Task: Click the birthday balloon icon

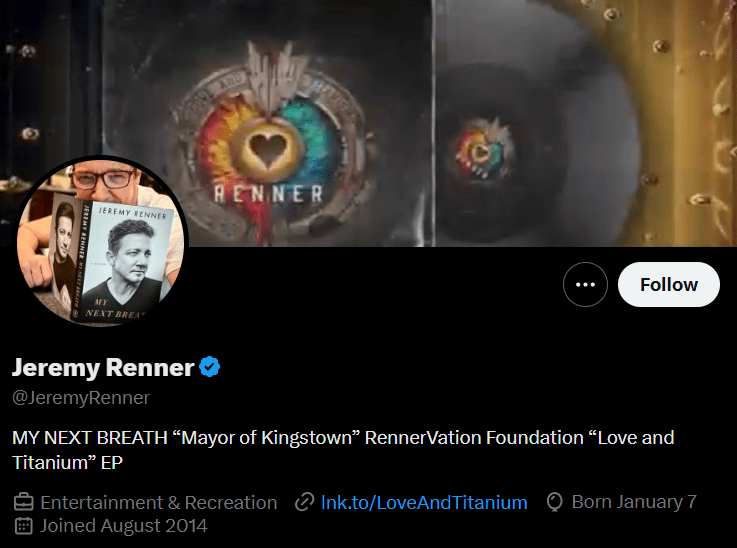Action: coord(555,502)
